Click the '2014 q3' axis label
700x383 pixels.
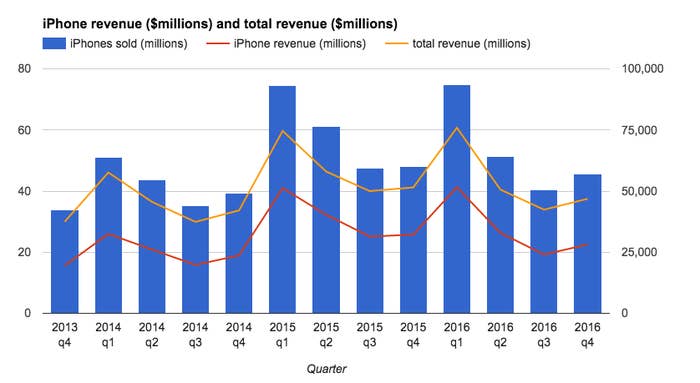click(x=195, y=335)
